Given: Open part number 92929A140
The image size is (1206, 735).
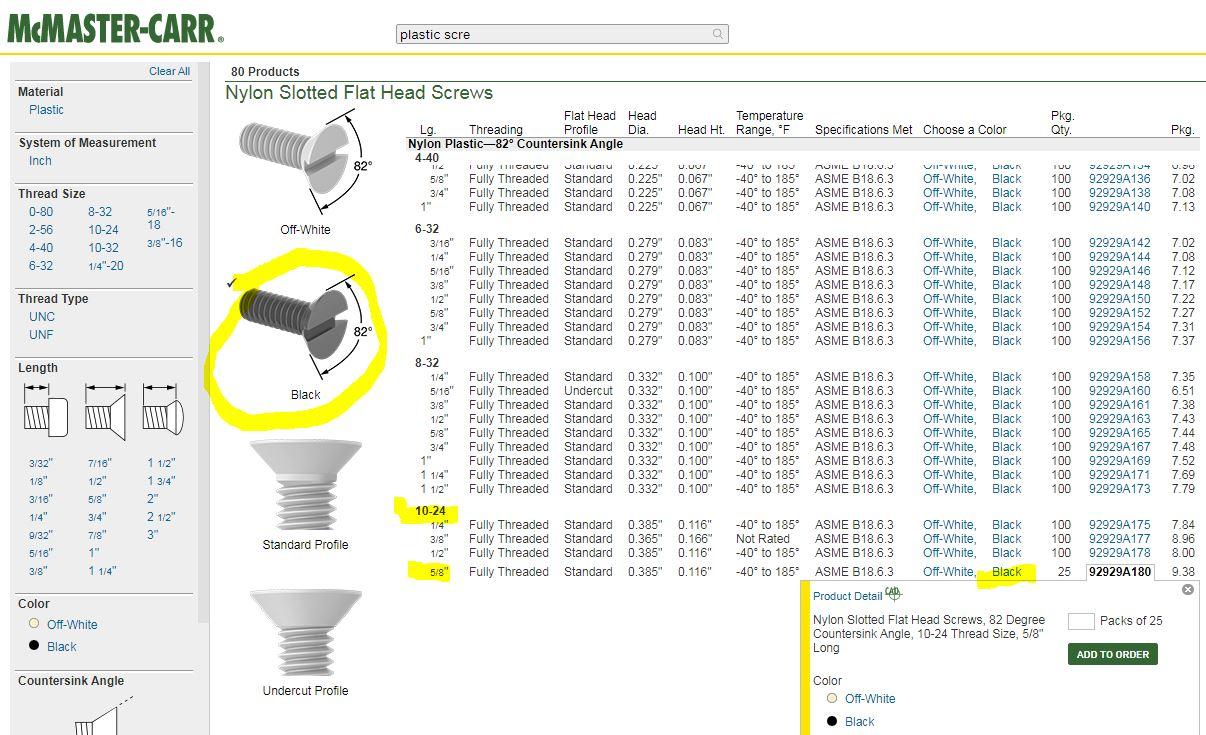Looking at the screenshot, I should coord(1119,207).
